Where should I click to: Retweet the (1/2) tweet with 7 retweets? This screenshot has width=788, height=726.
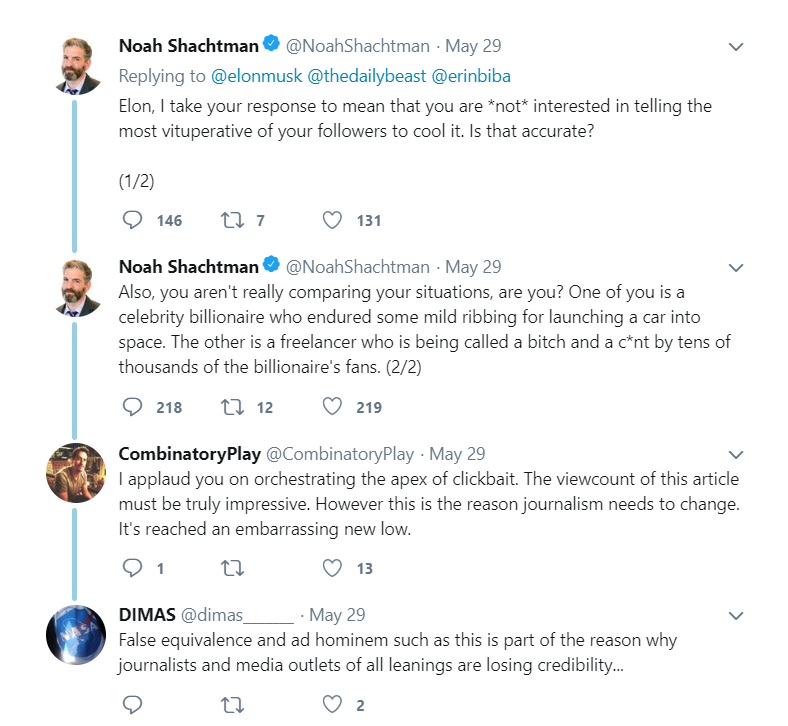tap(232, 220)
